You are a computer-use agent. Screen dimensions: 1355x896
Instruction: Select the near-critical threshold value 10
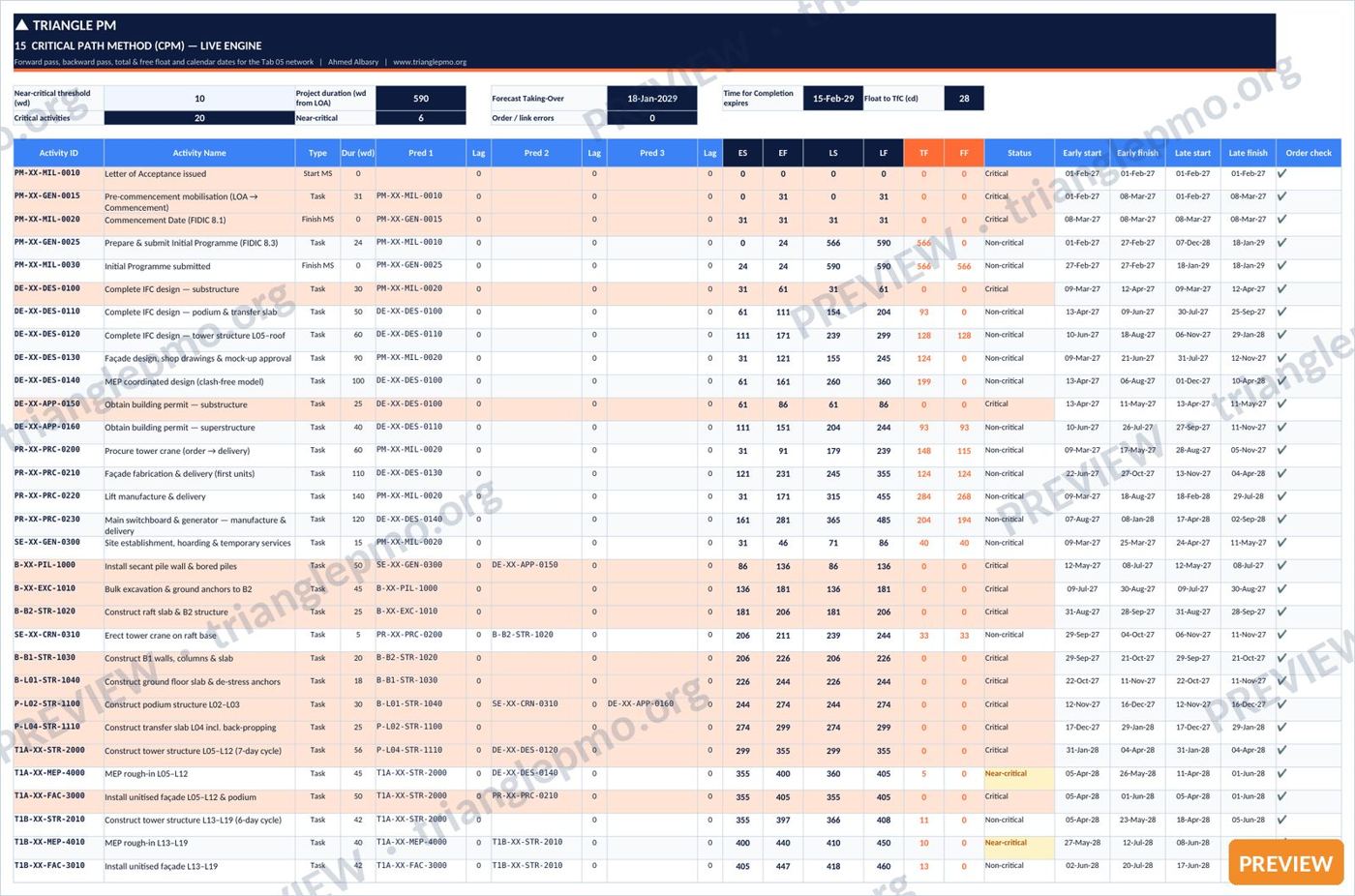click(x=199, y=99)
